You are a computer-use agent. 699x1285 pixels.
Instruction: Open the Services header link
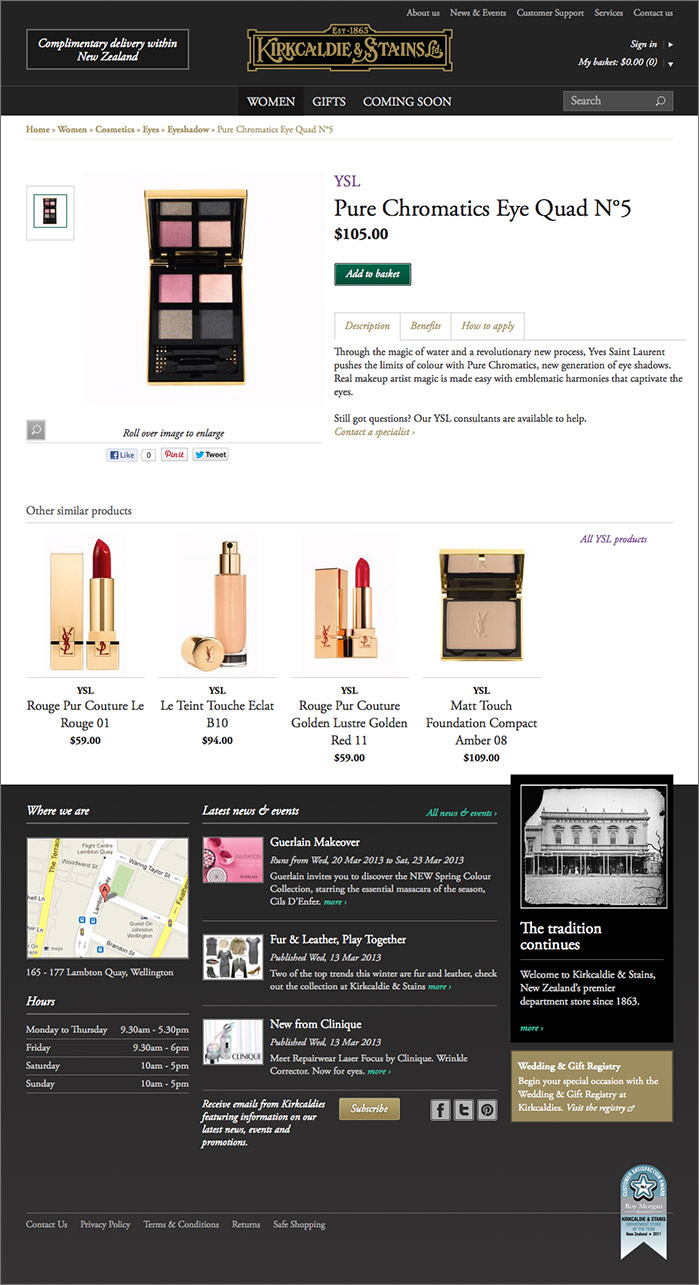(608, 13)
